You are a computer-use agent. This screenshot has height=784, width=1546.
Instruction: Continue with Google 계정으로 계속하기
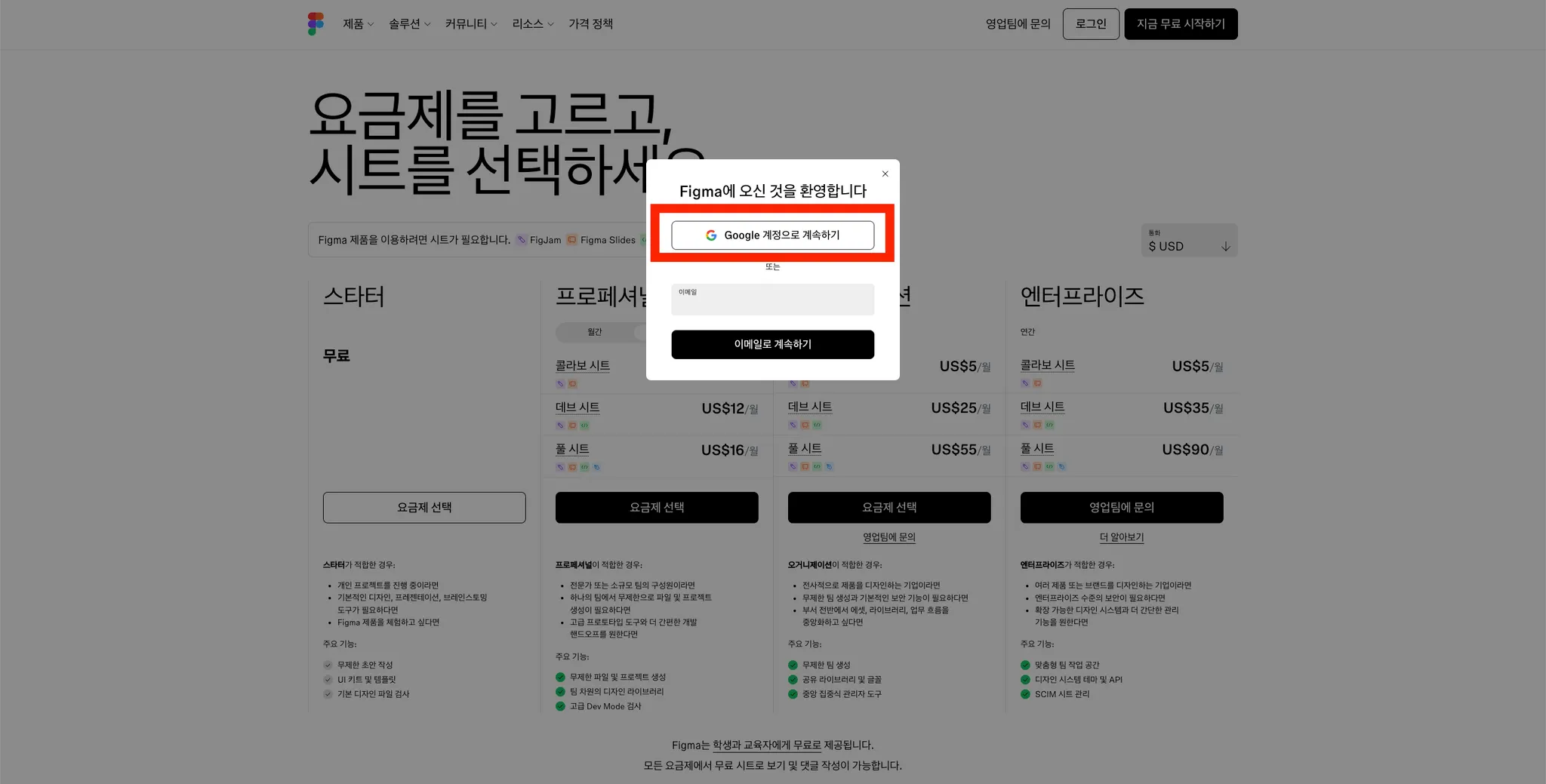(x=773, y=235)
